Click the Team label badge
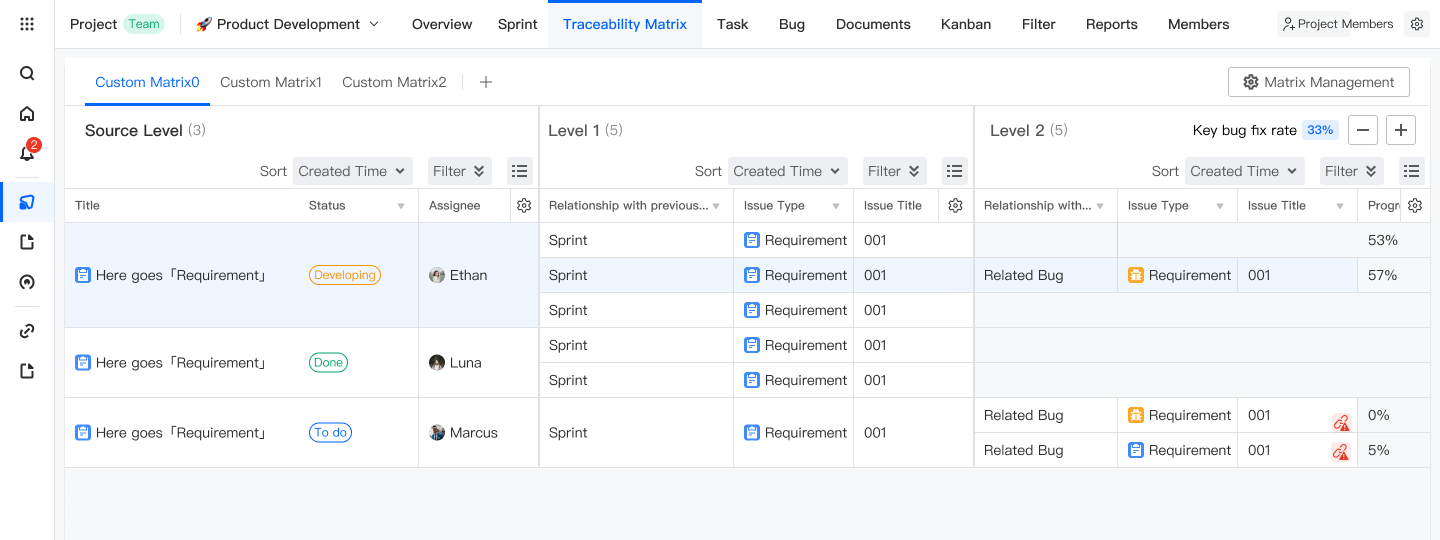 144,24
